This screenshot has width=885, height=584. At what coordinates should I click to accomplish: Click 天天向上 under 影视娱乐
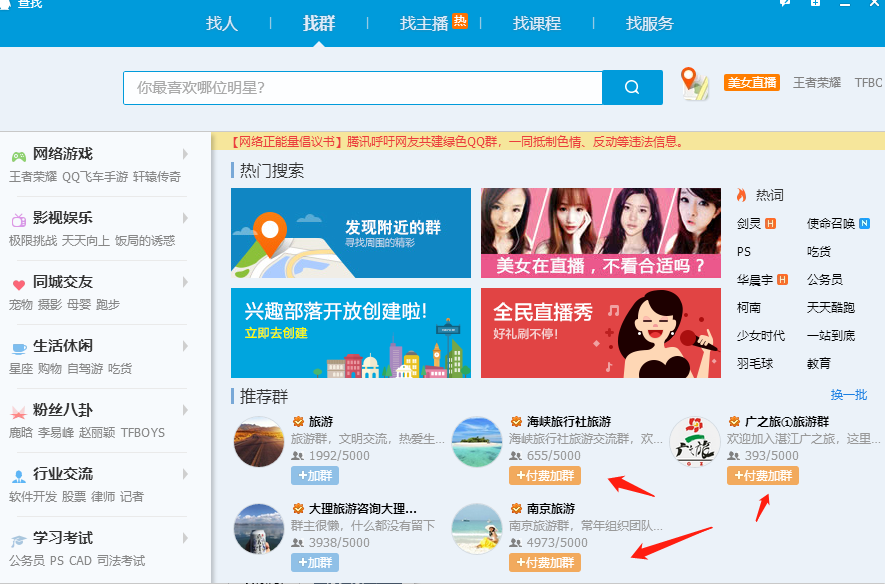coord(86,241)
